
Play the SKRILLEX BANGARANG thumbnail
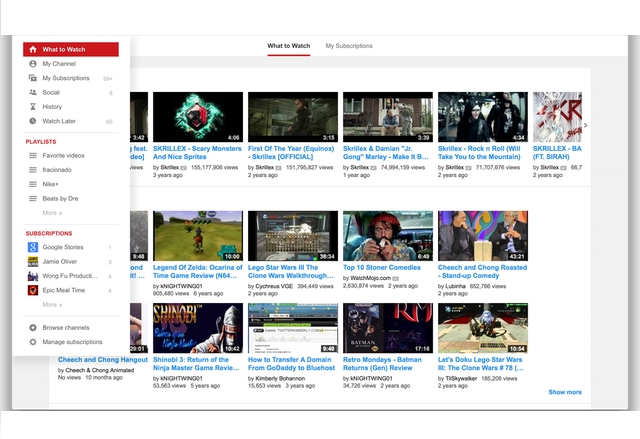557,117
